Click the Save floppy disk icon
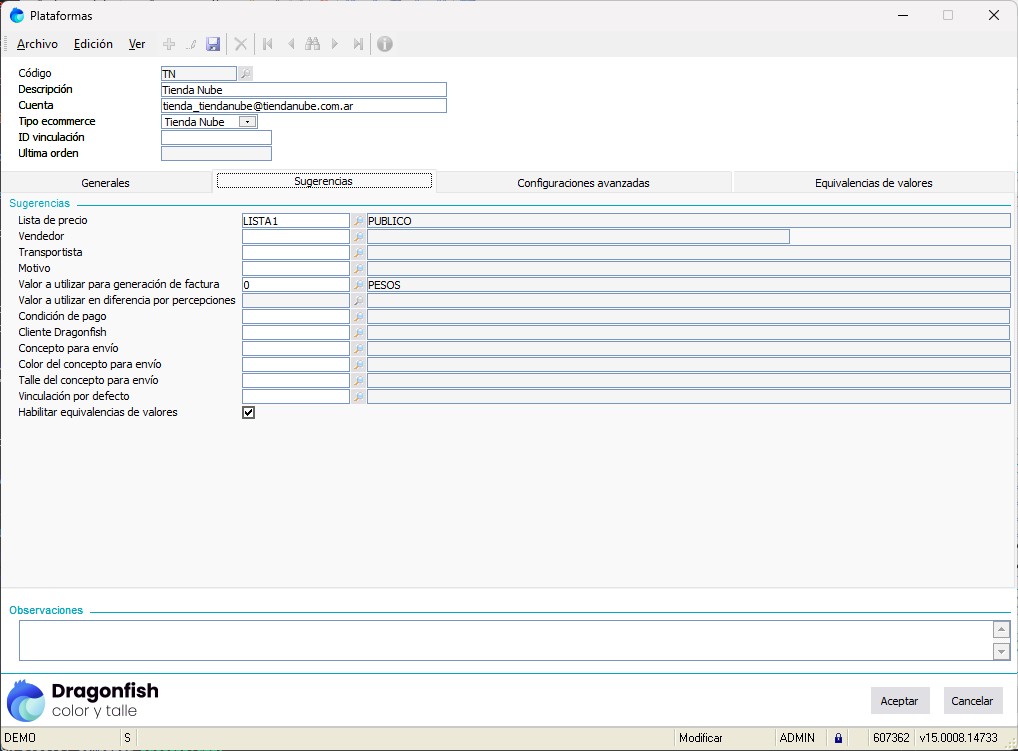This screenshot has width=1018, height=751. 213,44
